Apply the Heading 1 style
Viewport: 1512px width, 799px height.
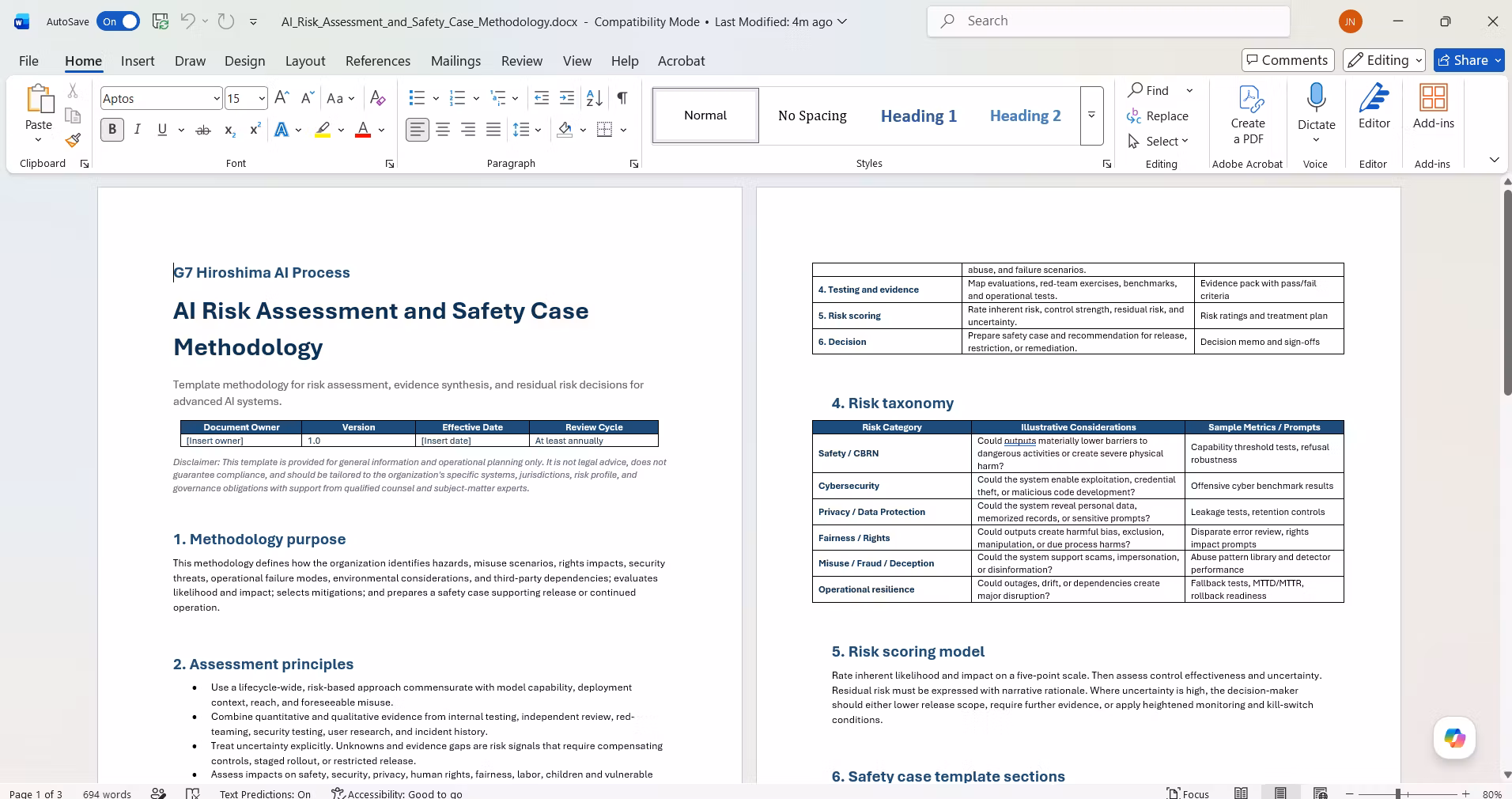point(919,115)
